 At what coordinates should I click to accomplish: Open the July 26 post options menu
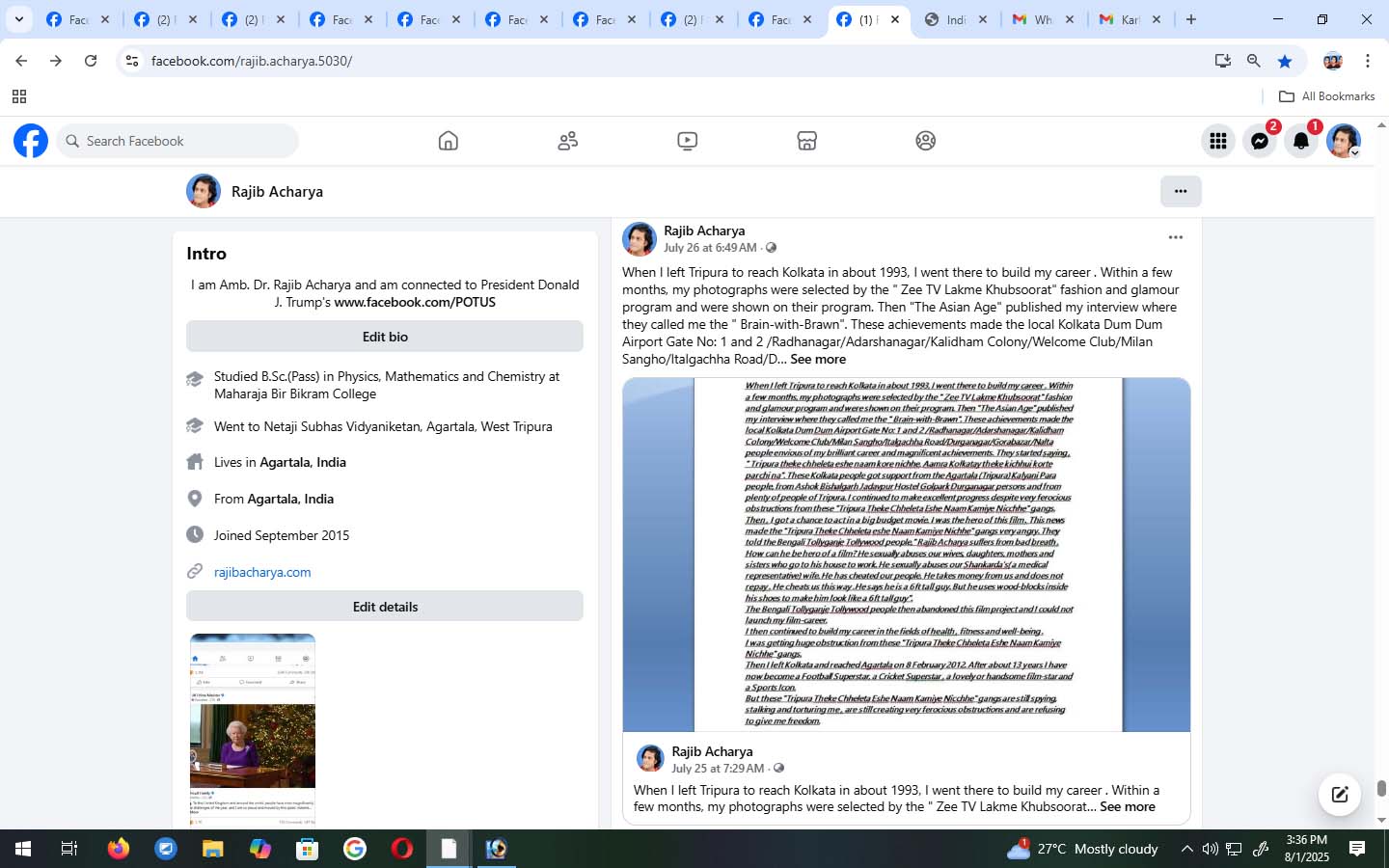click(x=1175, y=237)
